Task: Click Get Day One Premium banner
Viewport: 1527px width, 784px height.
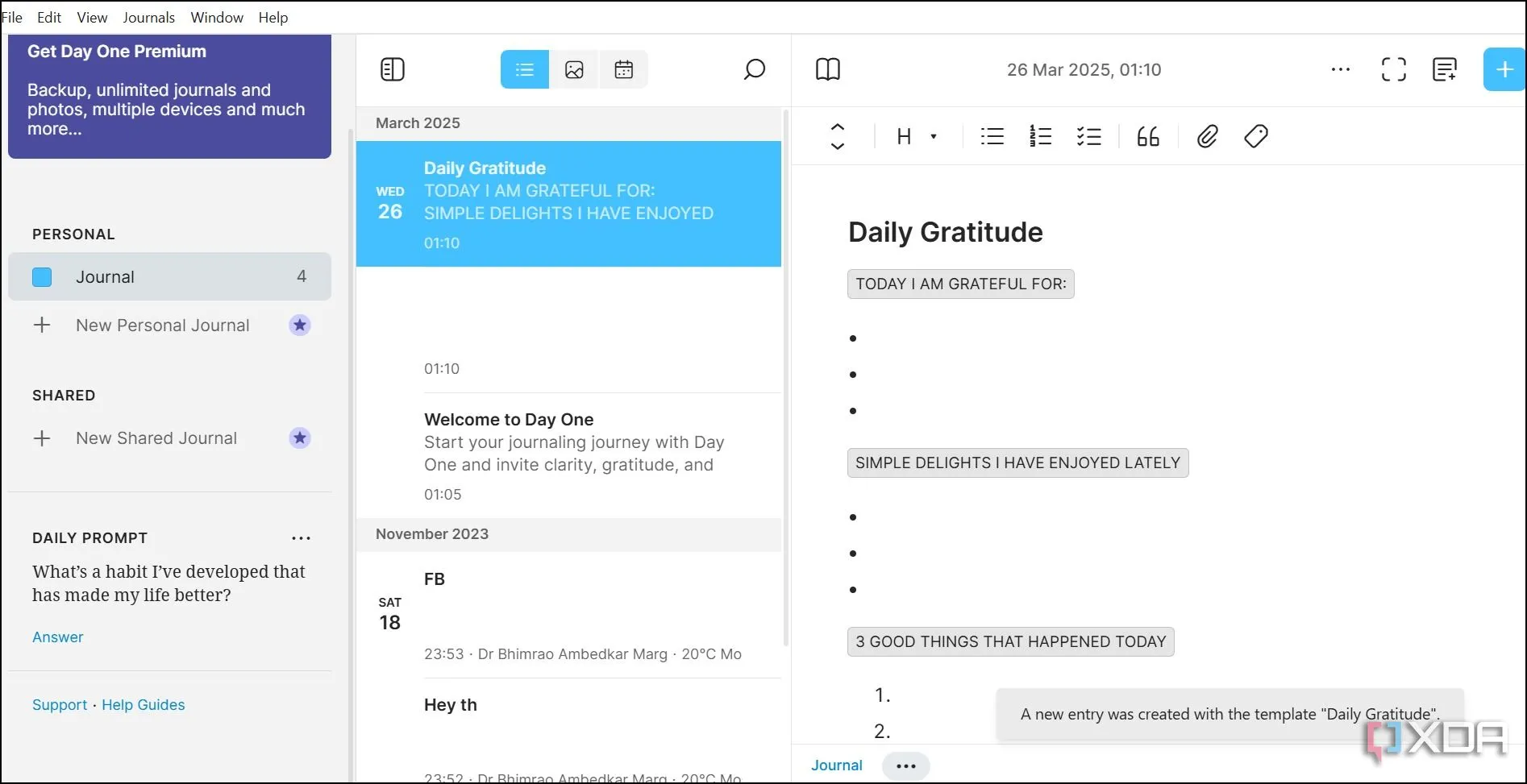Action: click(x=169, y=96)
